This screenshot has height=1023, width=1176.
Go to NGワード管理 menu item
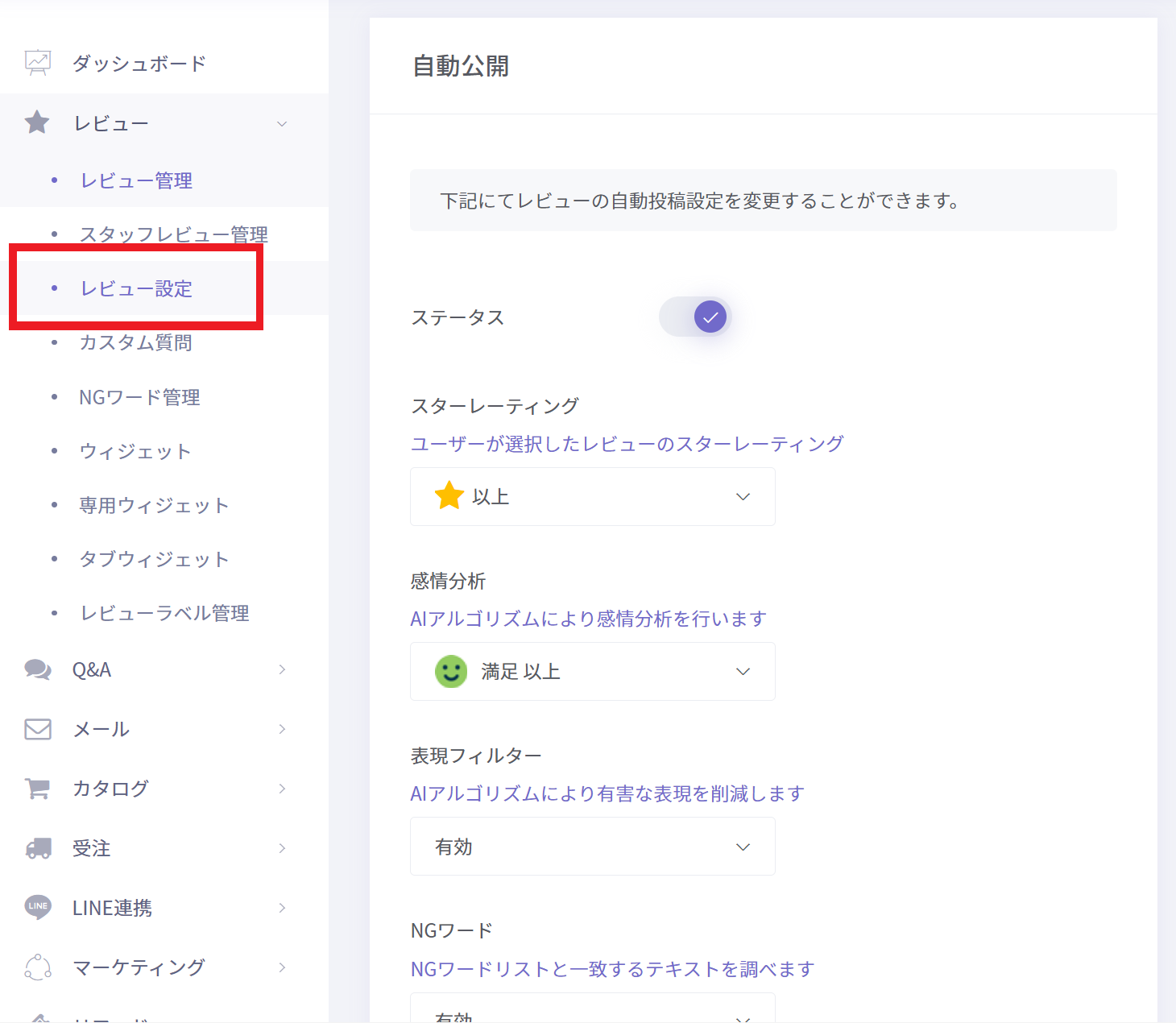tap(139, 397)
